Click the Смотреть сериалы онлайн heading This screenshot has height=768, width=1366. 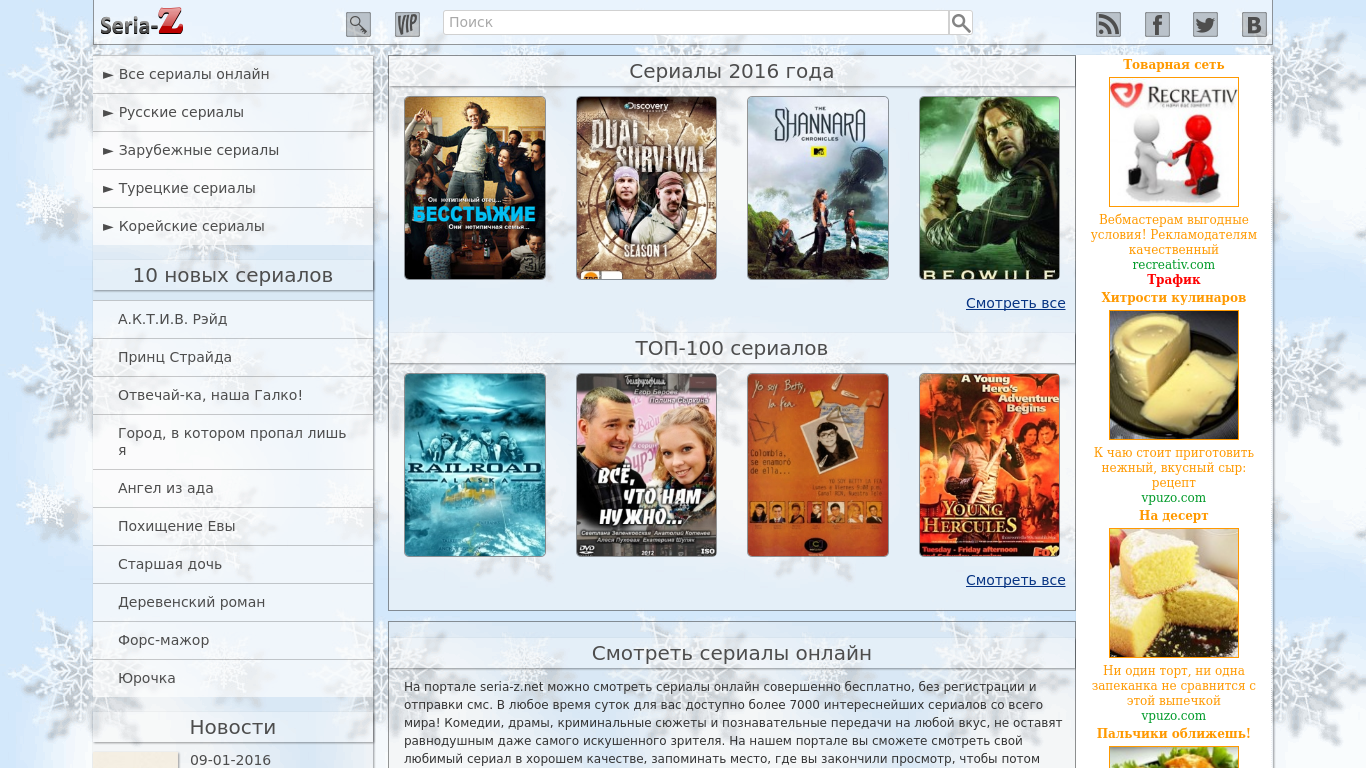[x=732, y=653]
